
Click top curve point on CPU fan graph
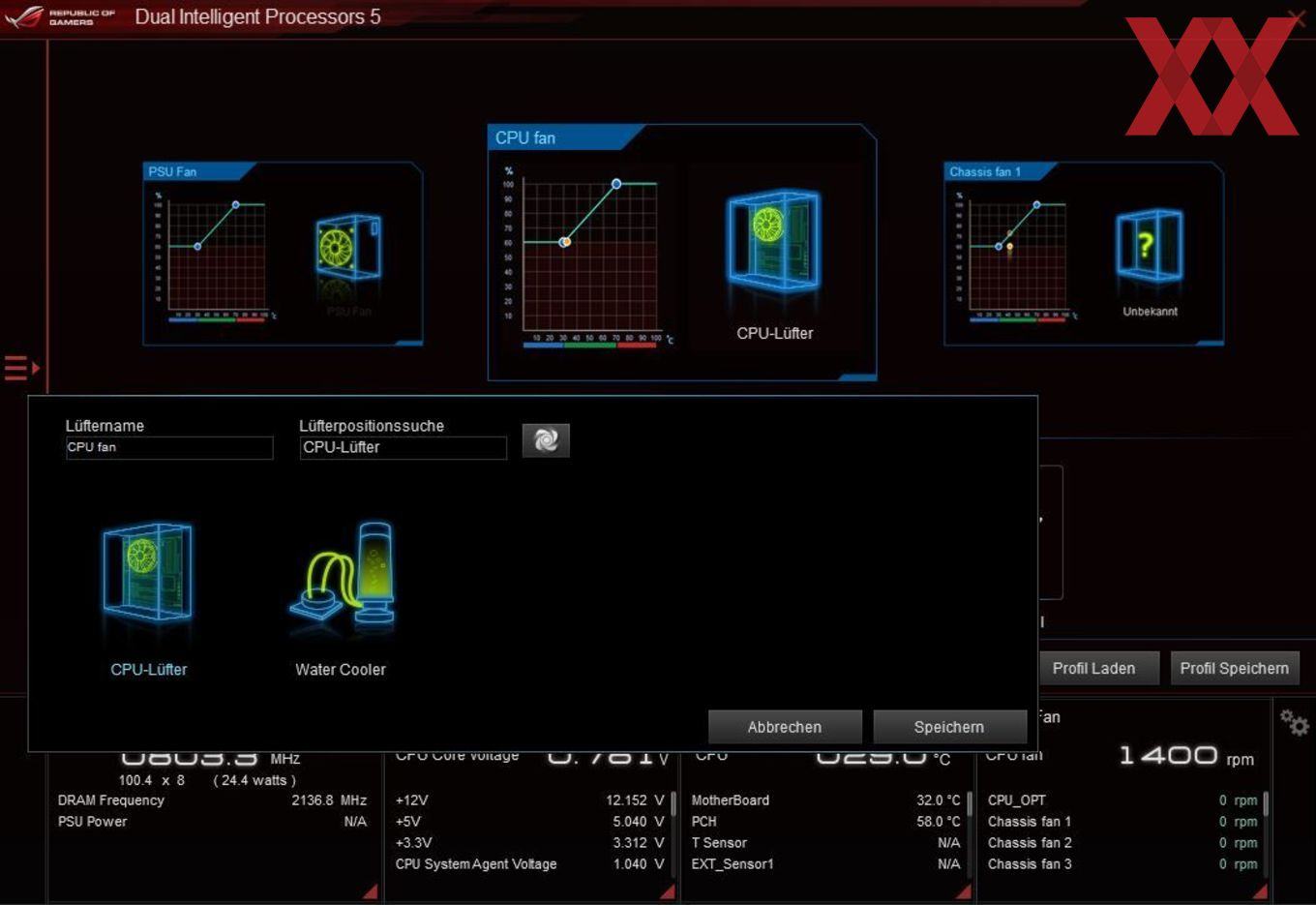[616, 184]
